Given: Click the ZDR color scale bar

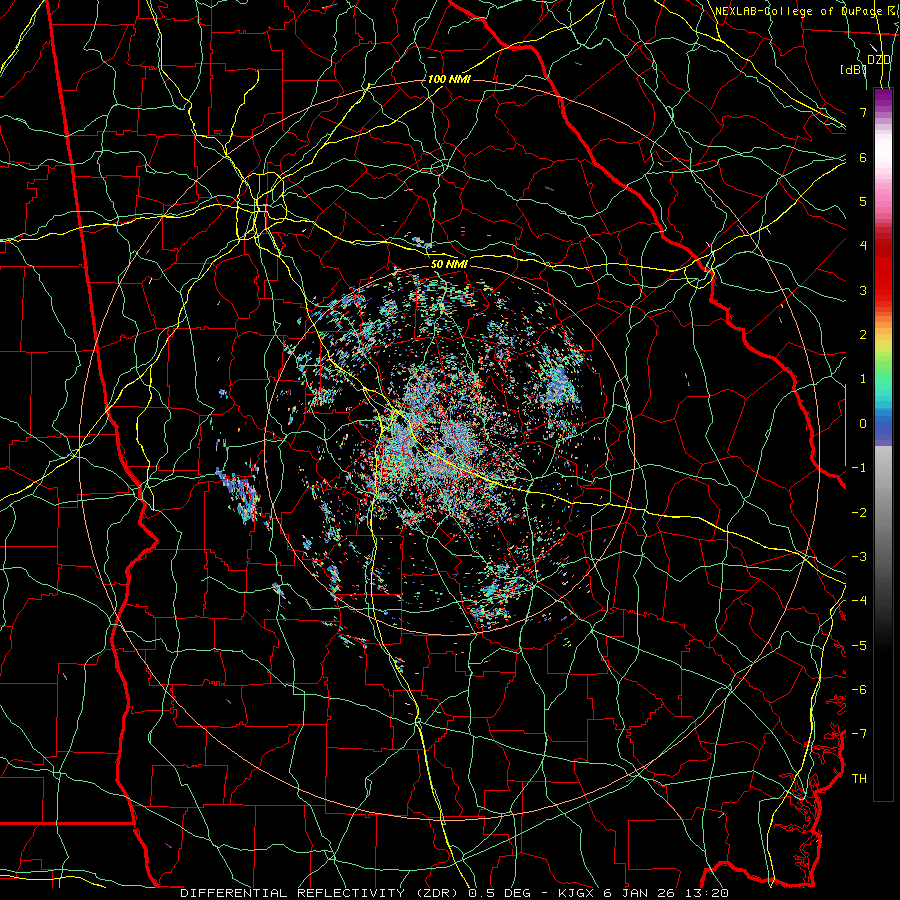Looking at the screenshot, I should point(883,444).
